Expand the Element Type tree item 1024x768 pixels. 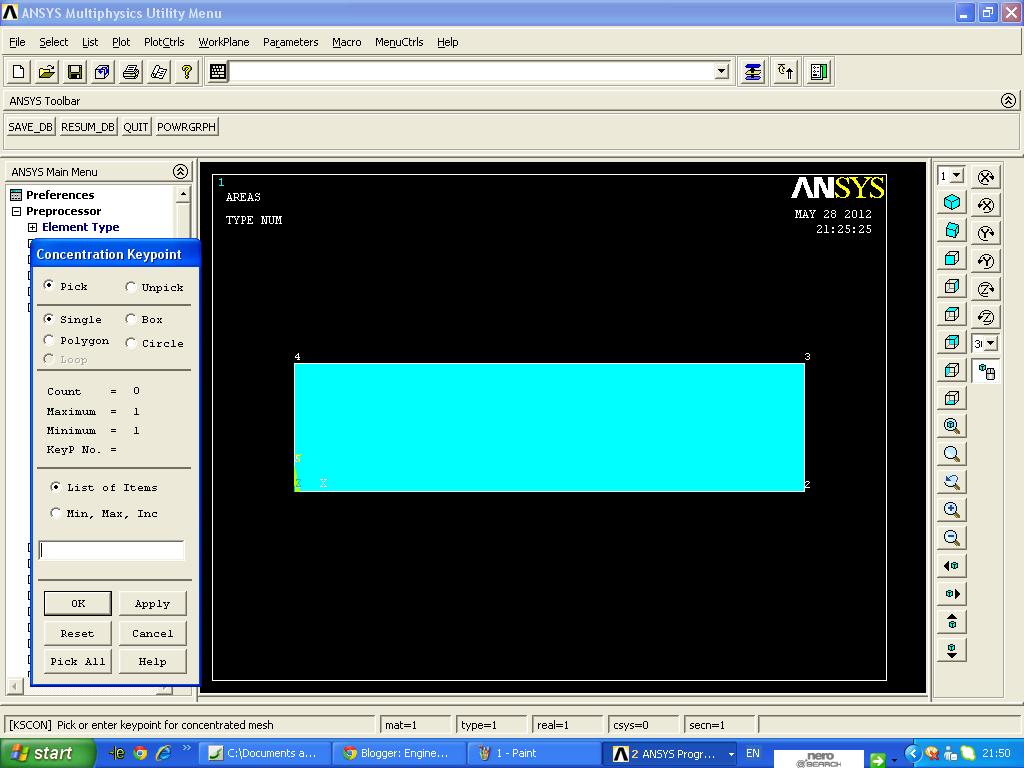point(33,227)
